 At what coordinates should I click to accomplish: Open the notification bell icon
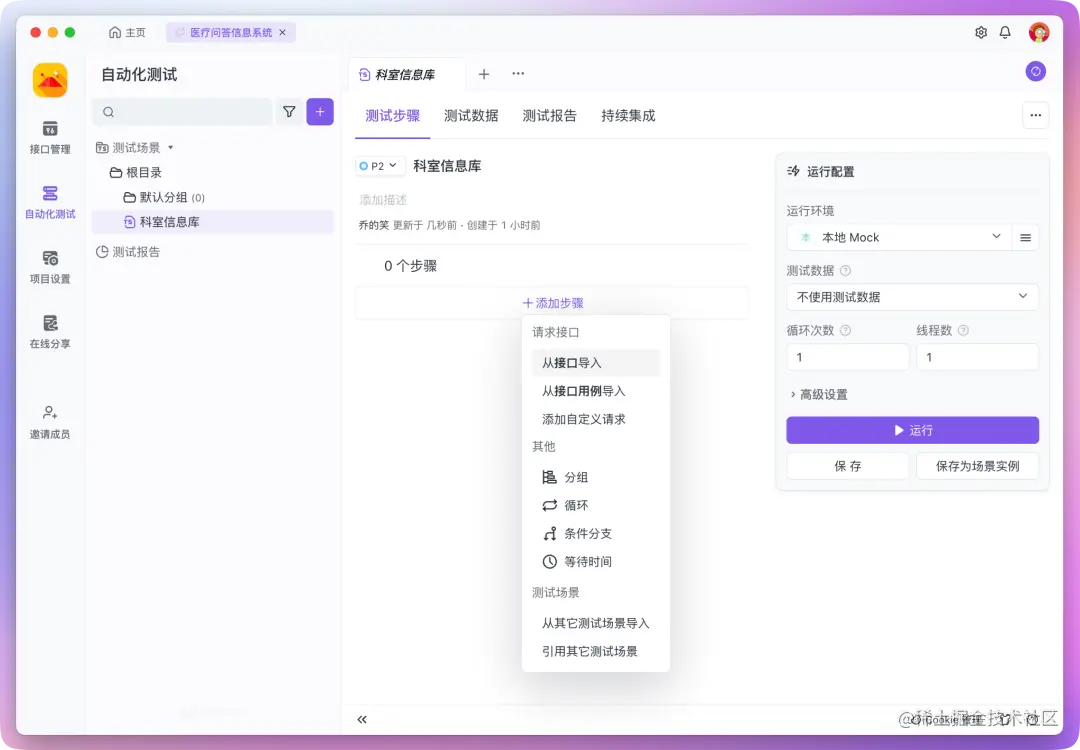pos(1005,31)
